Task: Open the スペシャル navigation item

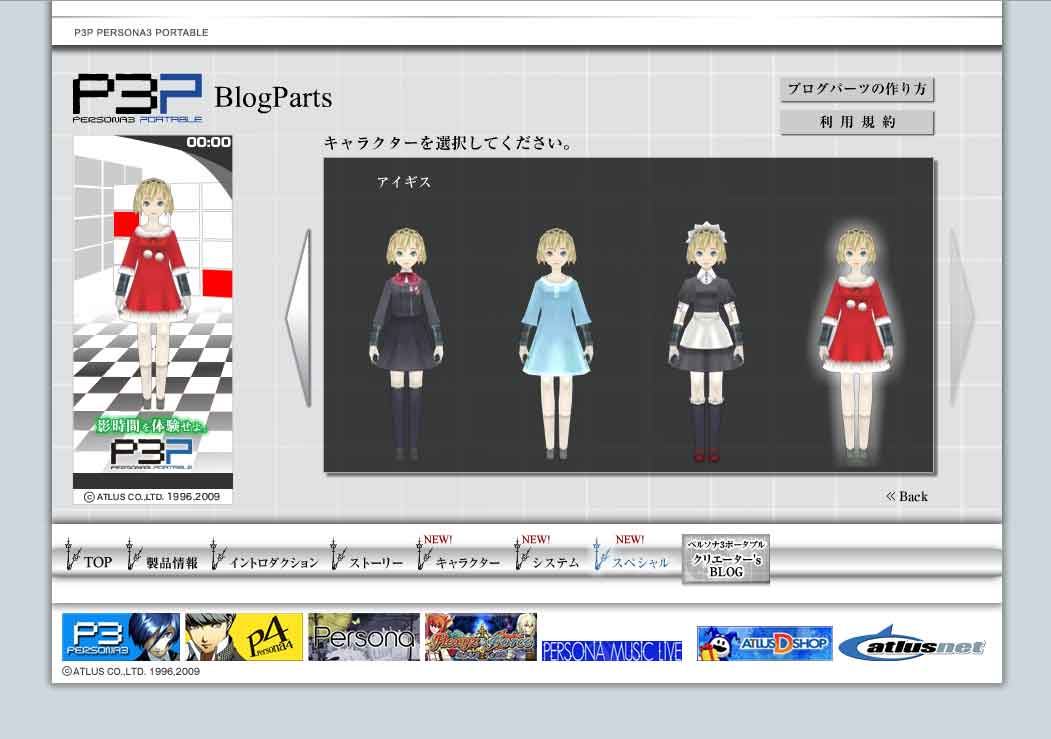Action: pyautogui.click(x=631, y=555)
